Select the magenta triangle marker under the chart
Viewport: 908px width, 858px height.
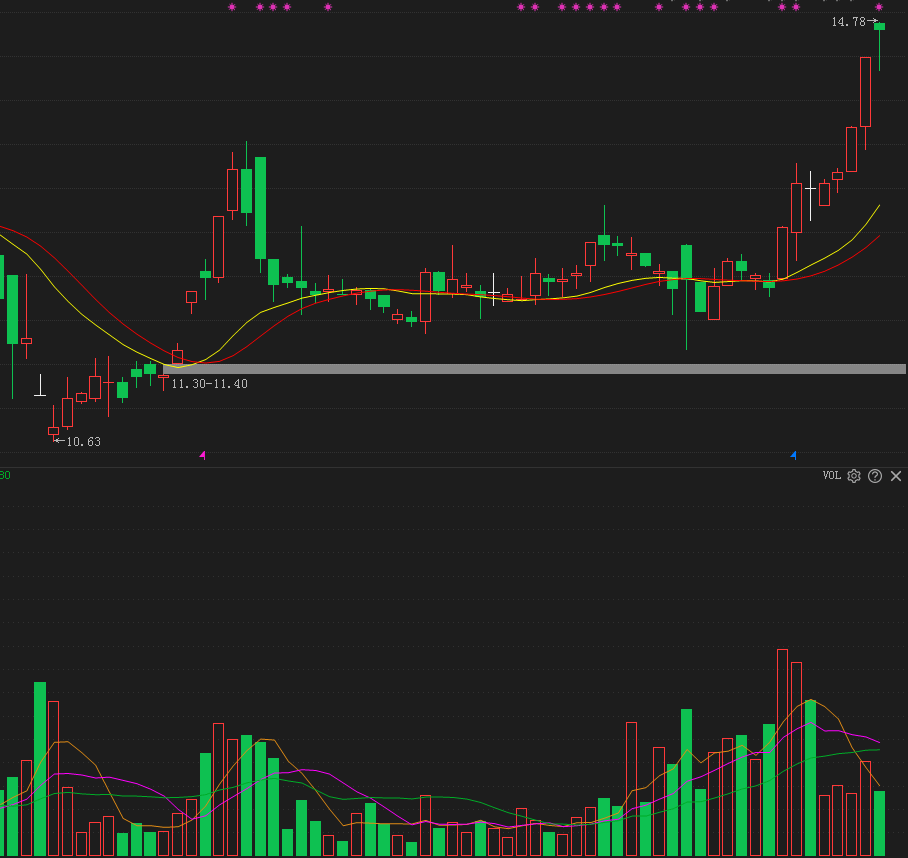coord(202,455)
